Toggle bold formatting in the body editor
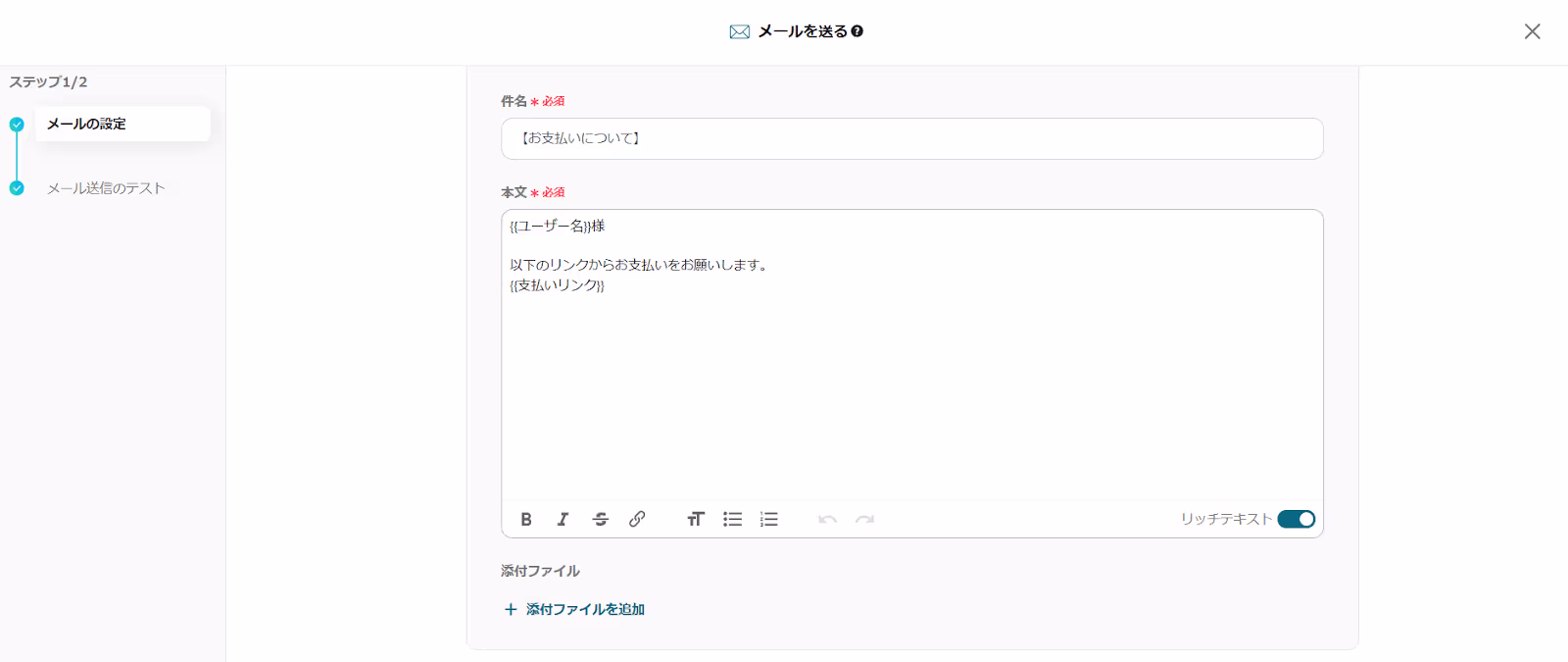The width and height of the screenshot is (1568, 662). pyautogui.click(x=526, y=519)
